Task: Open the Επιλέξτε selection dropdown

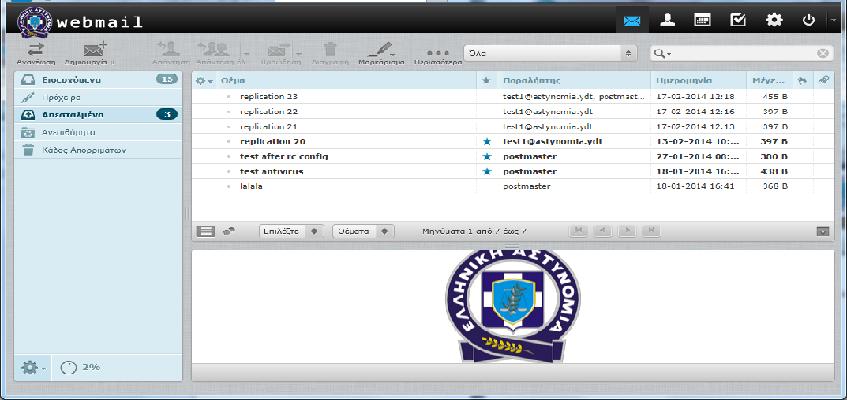Action: click(291, 231)
